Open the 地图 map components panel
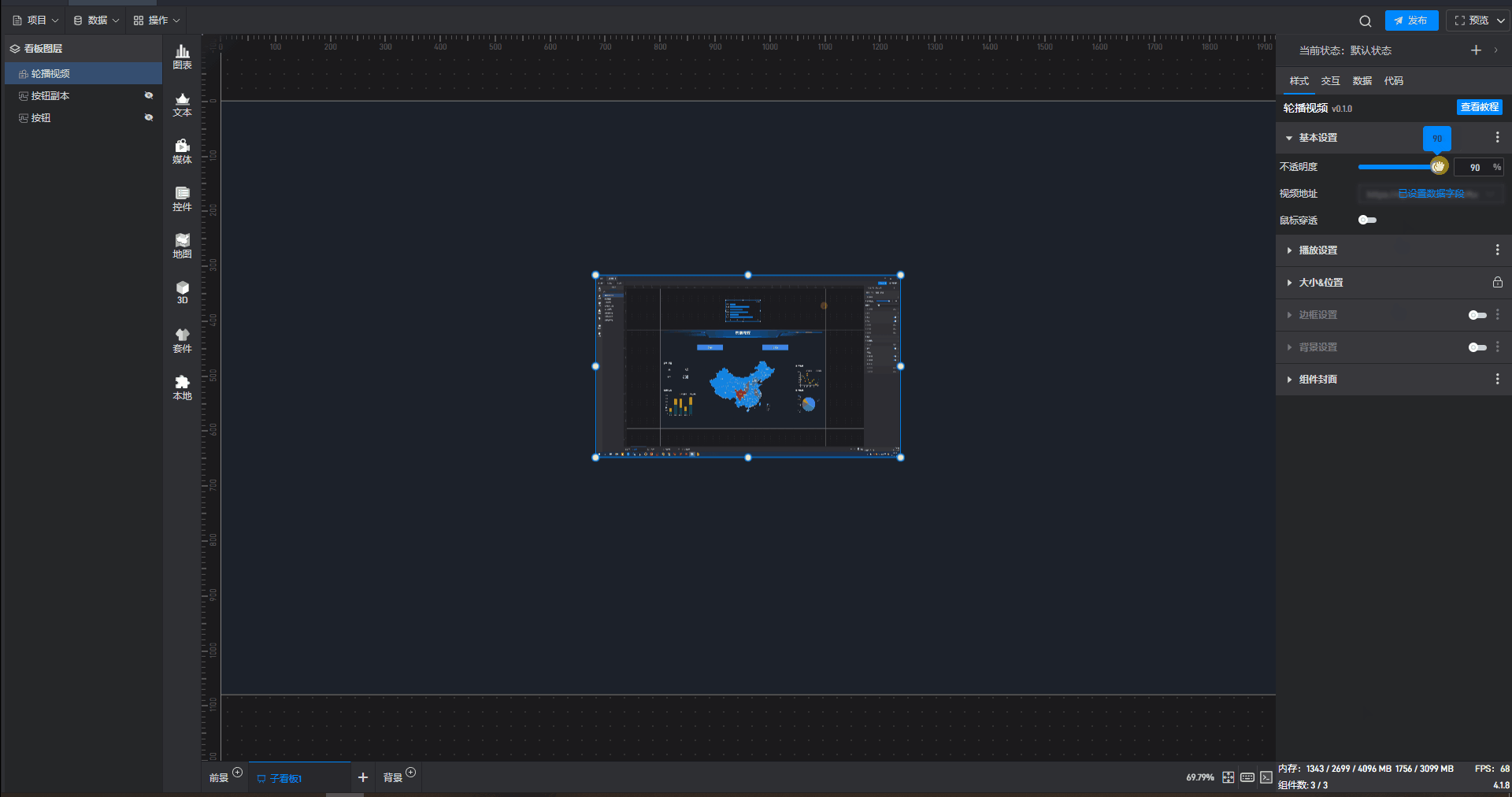 click(x=182, y=246)
